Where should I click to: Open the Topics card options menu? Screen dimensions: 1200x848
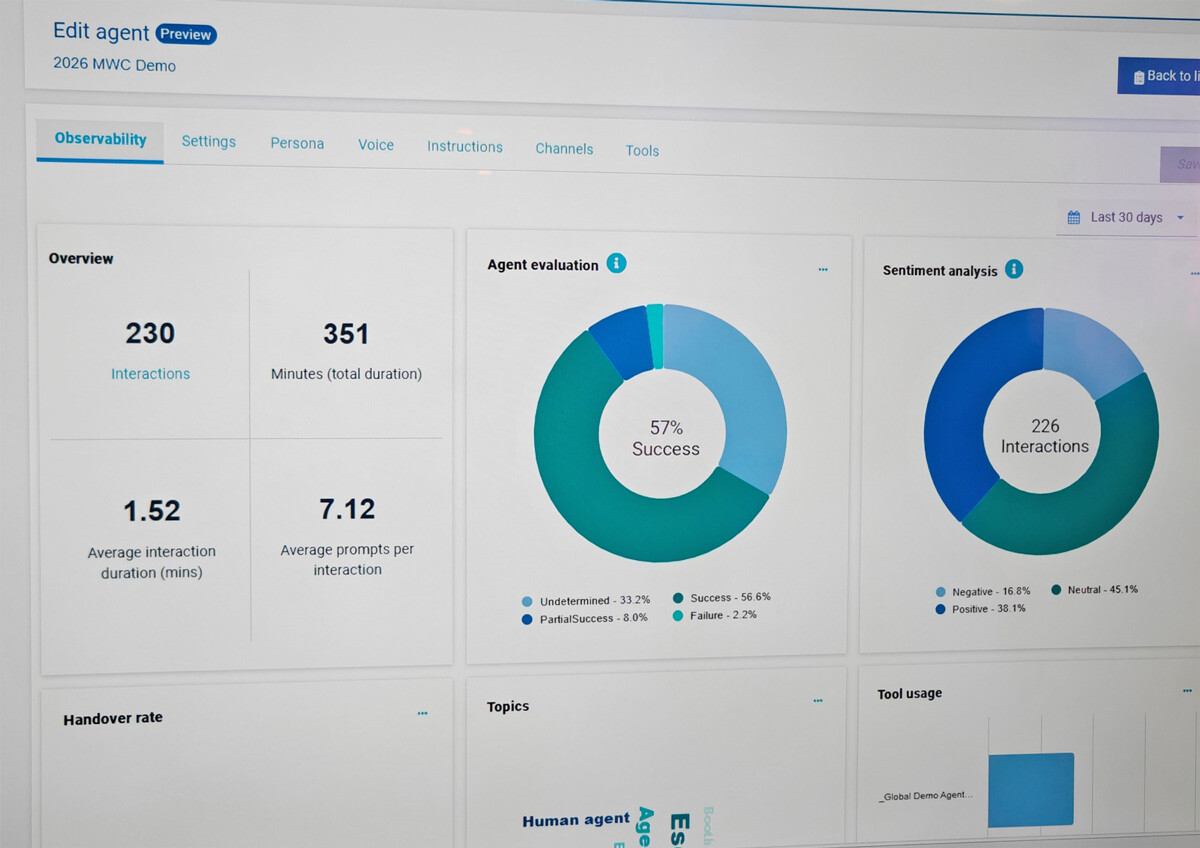pos(818,701)
